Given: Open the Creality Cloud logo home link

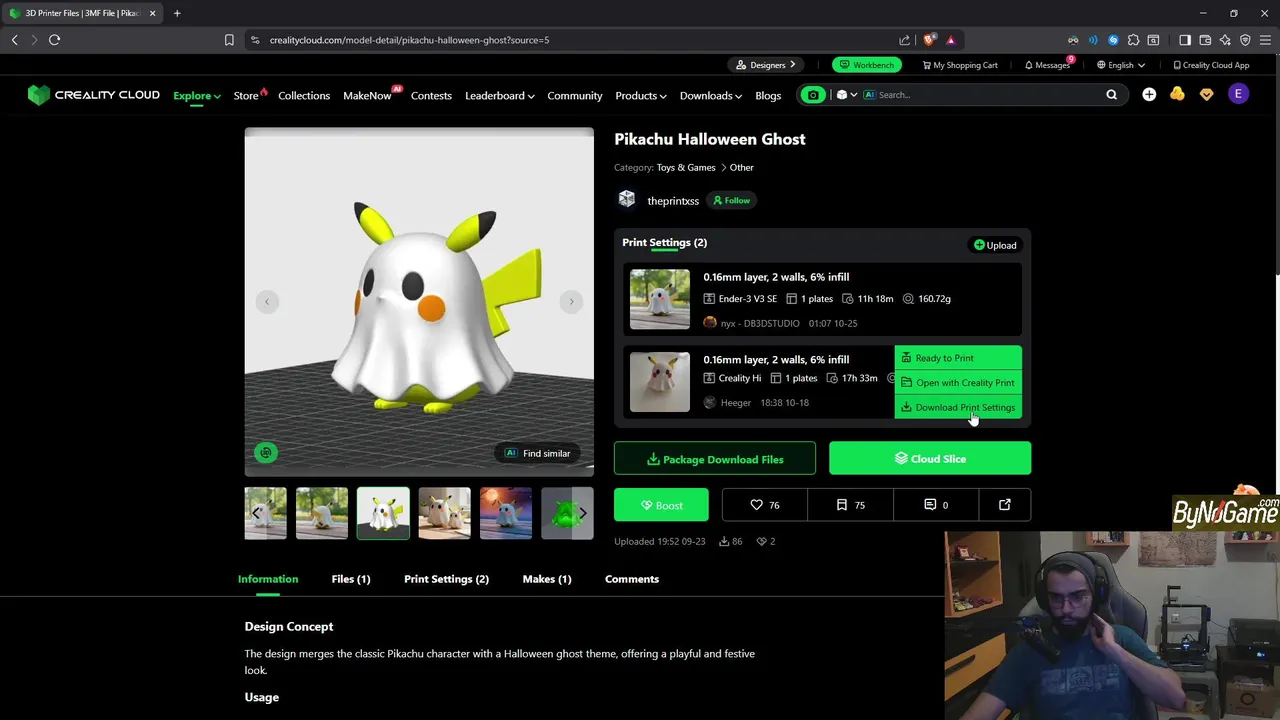Looking at the screenshot, I should (93, 95).
